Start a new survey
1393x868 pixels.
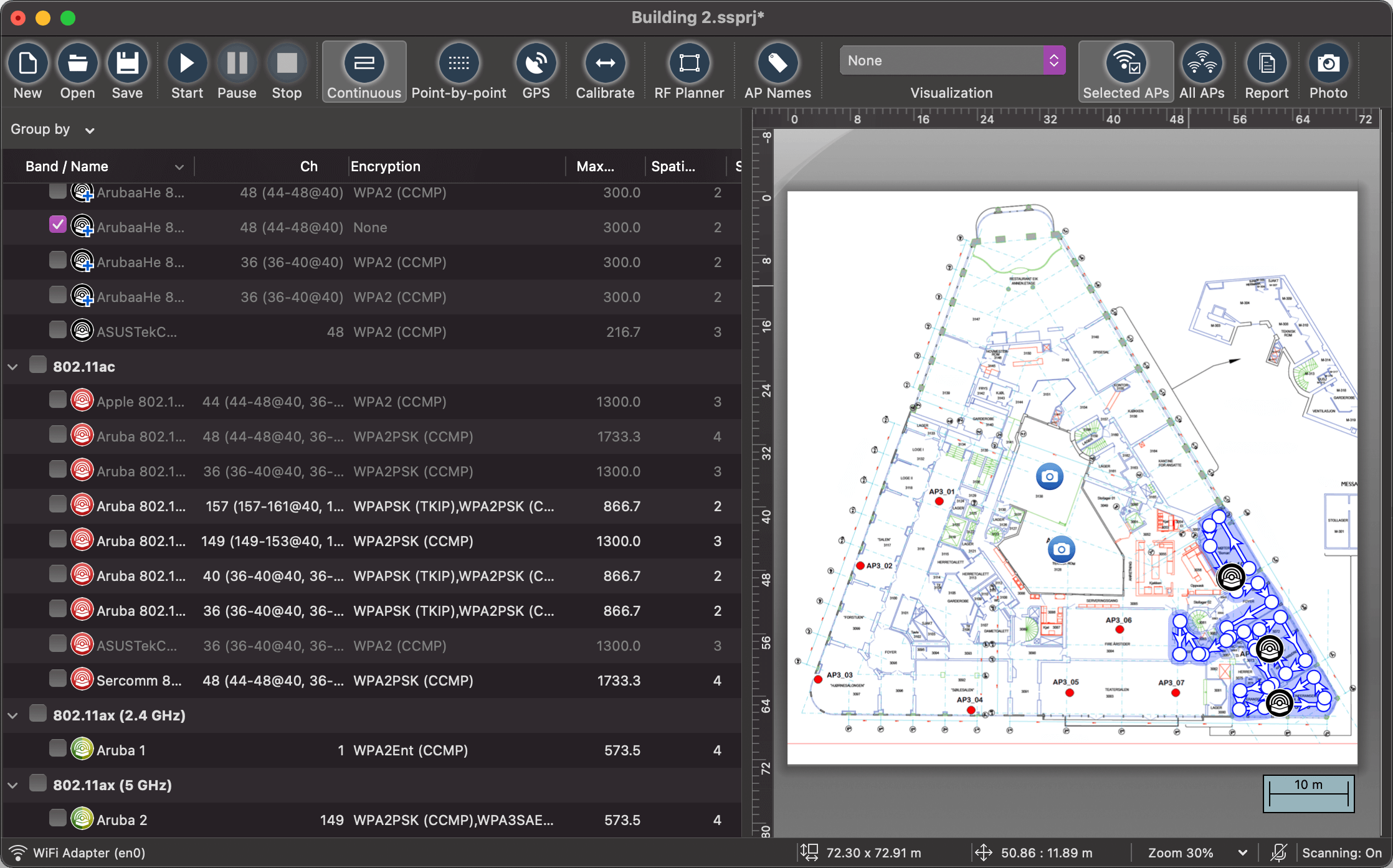click(x=186, y=70)
